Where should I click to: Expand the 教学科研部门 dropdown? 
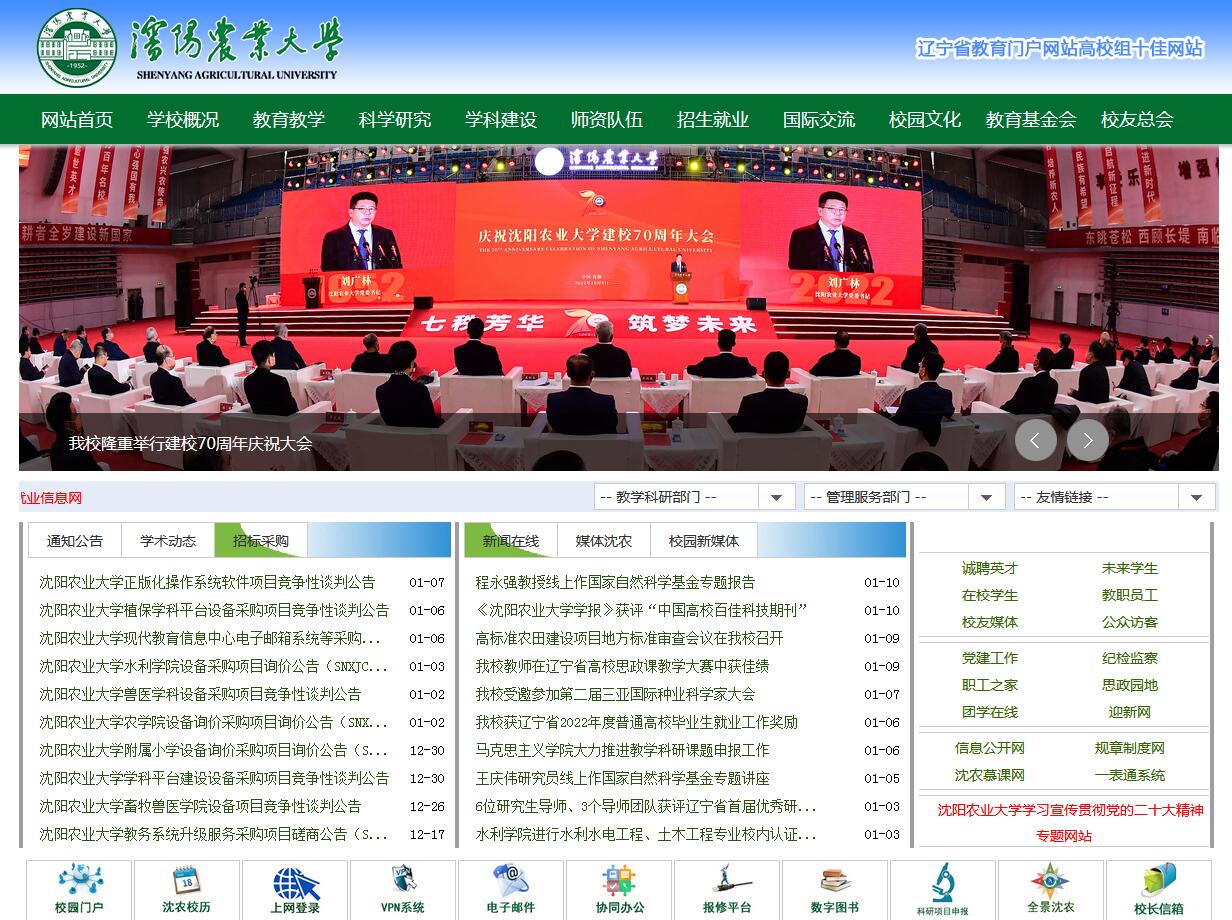click(776, 496)
